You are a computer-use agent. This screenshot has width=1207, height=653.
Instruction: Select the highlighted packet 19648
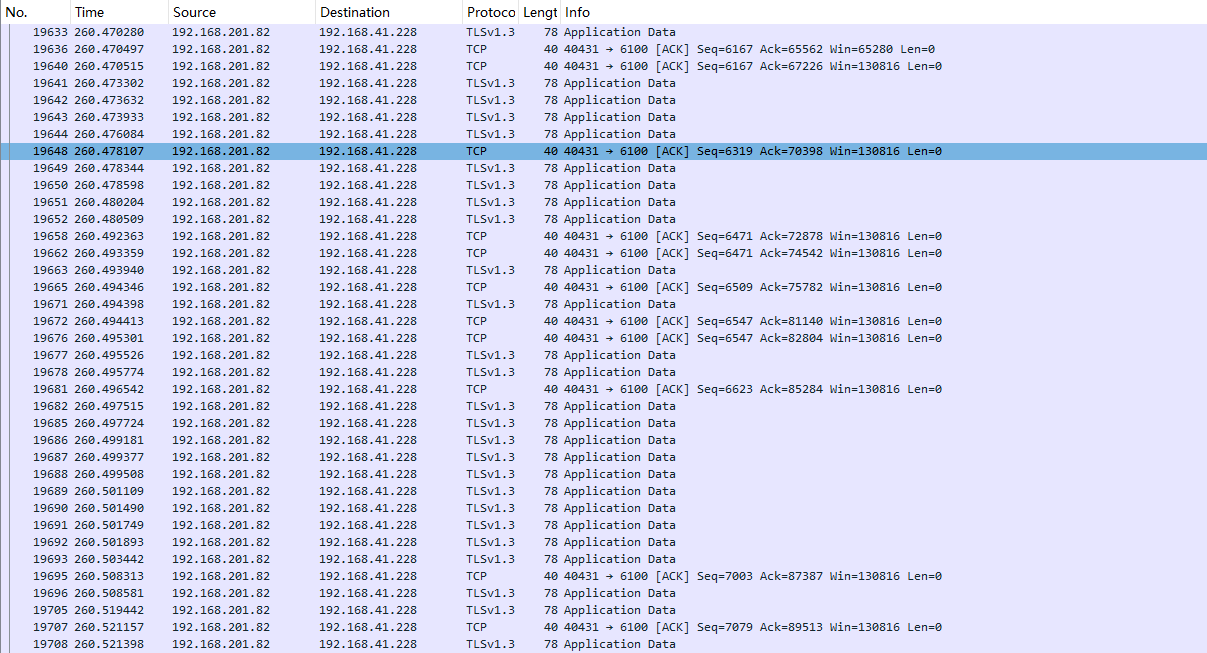point(600,152)
